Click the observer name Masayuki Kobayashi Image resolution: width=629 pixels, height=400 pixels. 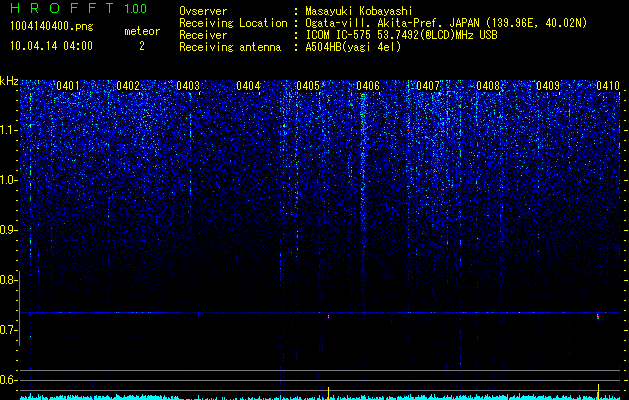click(x=359, y=11)
